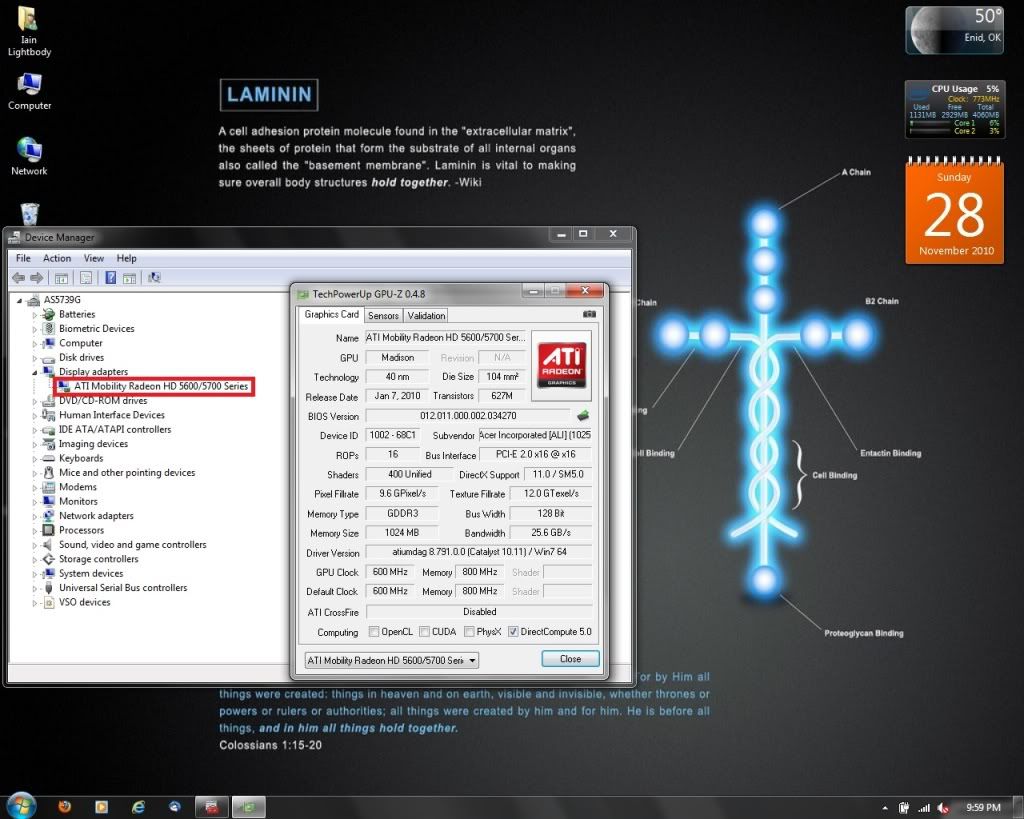Click the BIOS Version field
The width and height of the screenshot is (1024, 819).
(x=468, y=415)
